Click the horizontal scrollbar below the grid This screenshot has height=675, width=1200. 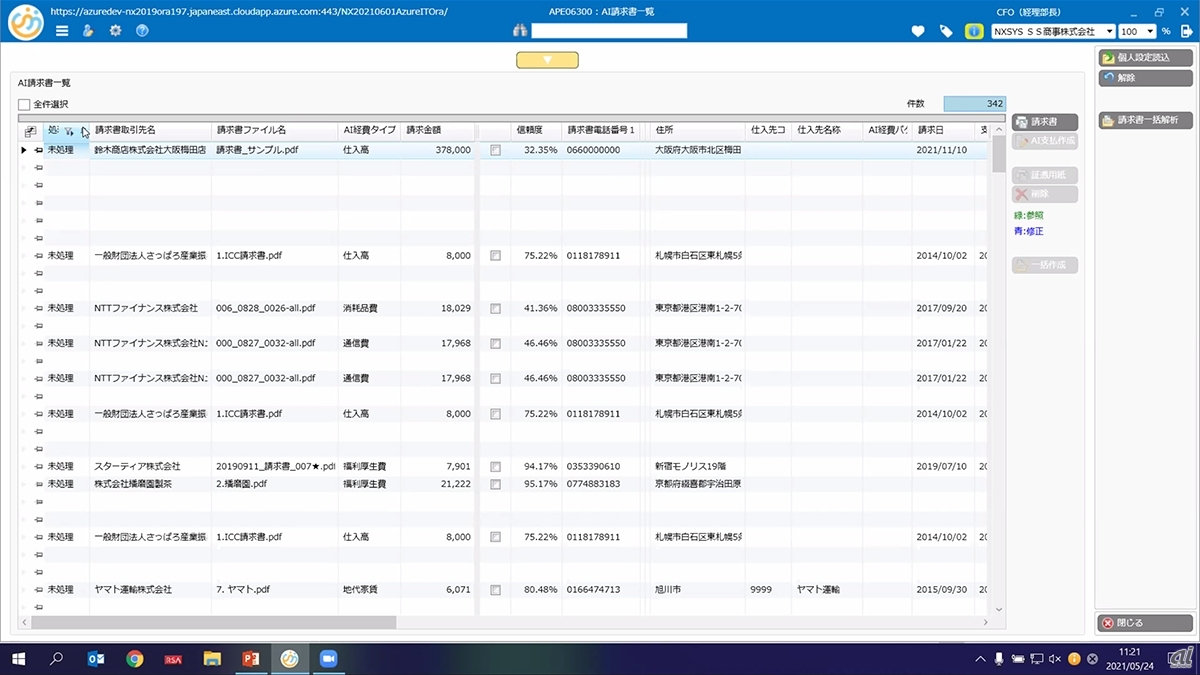point(213,622)
